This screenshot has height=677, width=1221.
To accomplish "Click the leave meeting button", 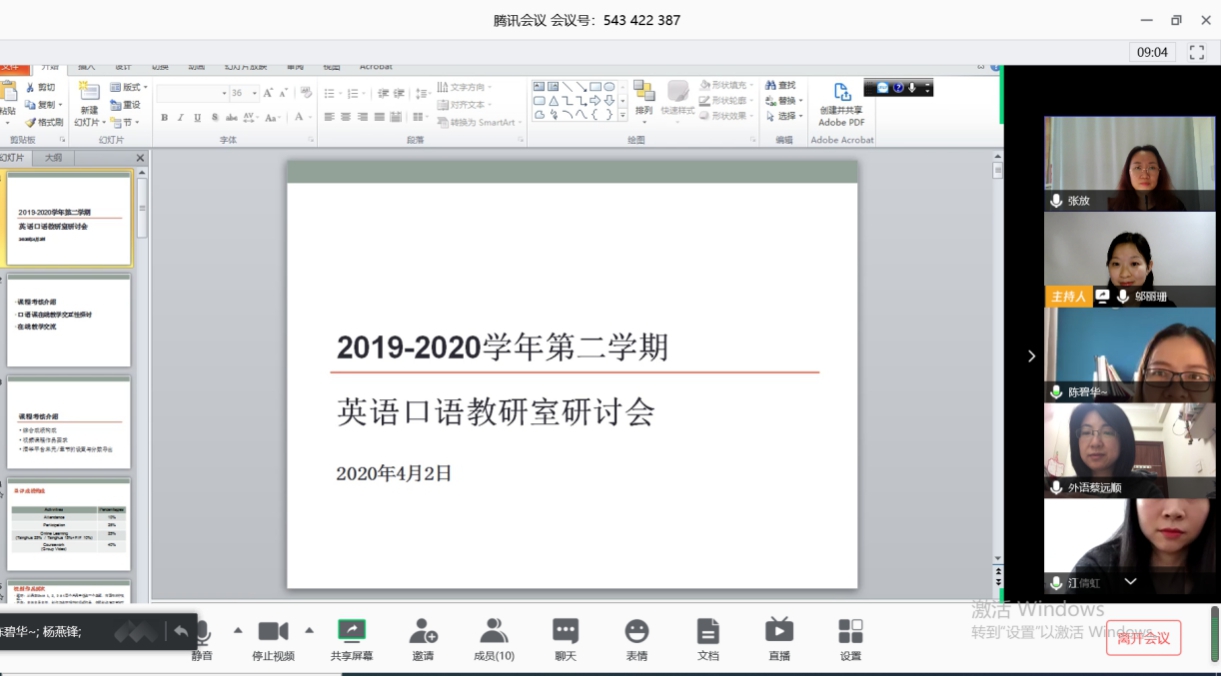I will coord(1143,638).
